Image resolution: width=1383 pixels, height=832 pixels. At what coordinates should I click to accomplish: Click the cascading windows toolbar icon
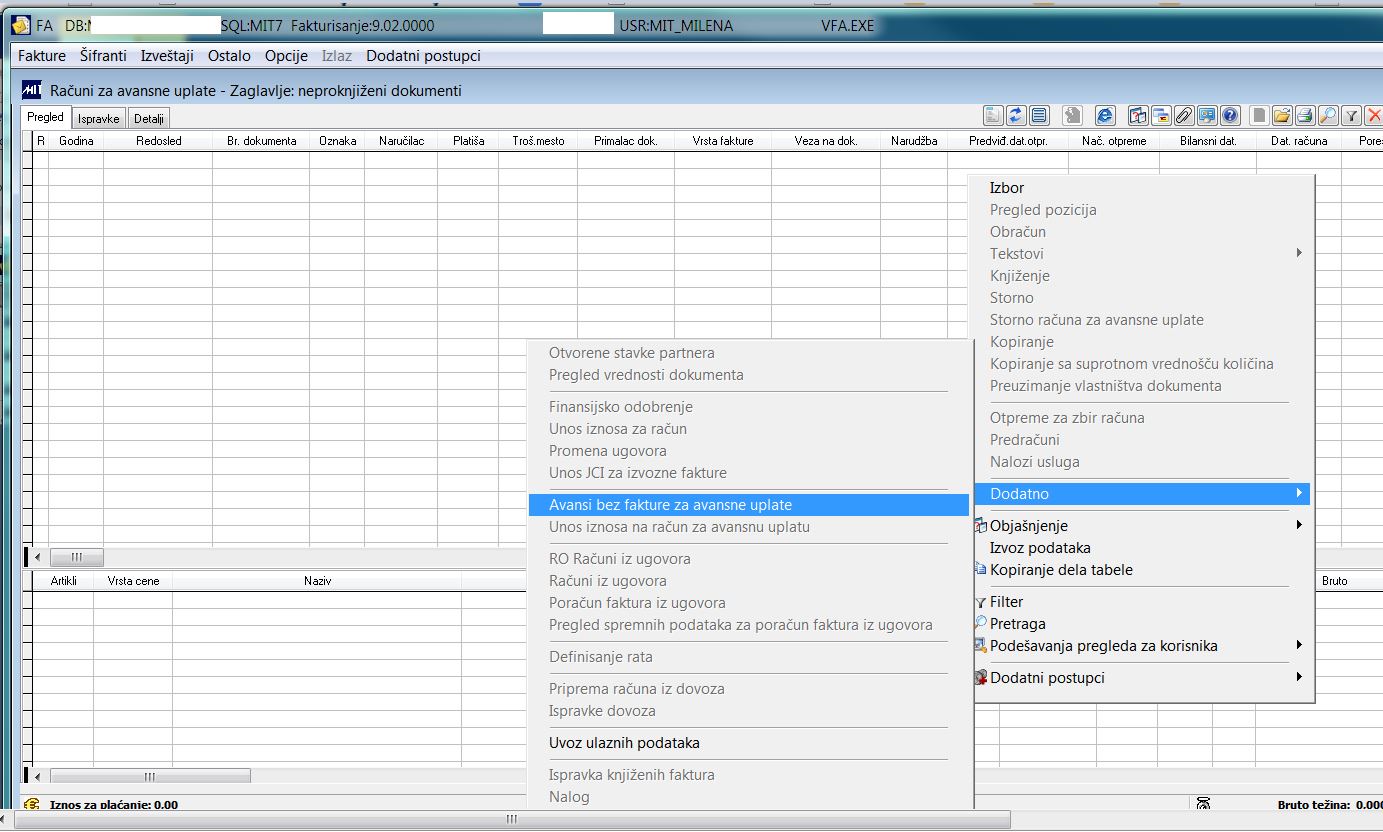[1161, 115]
